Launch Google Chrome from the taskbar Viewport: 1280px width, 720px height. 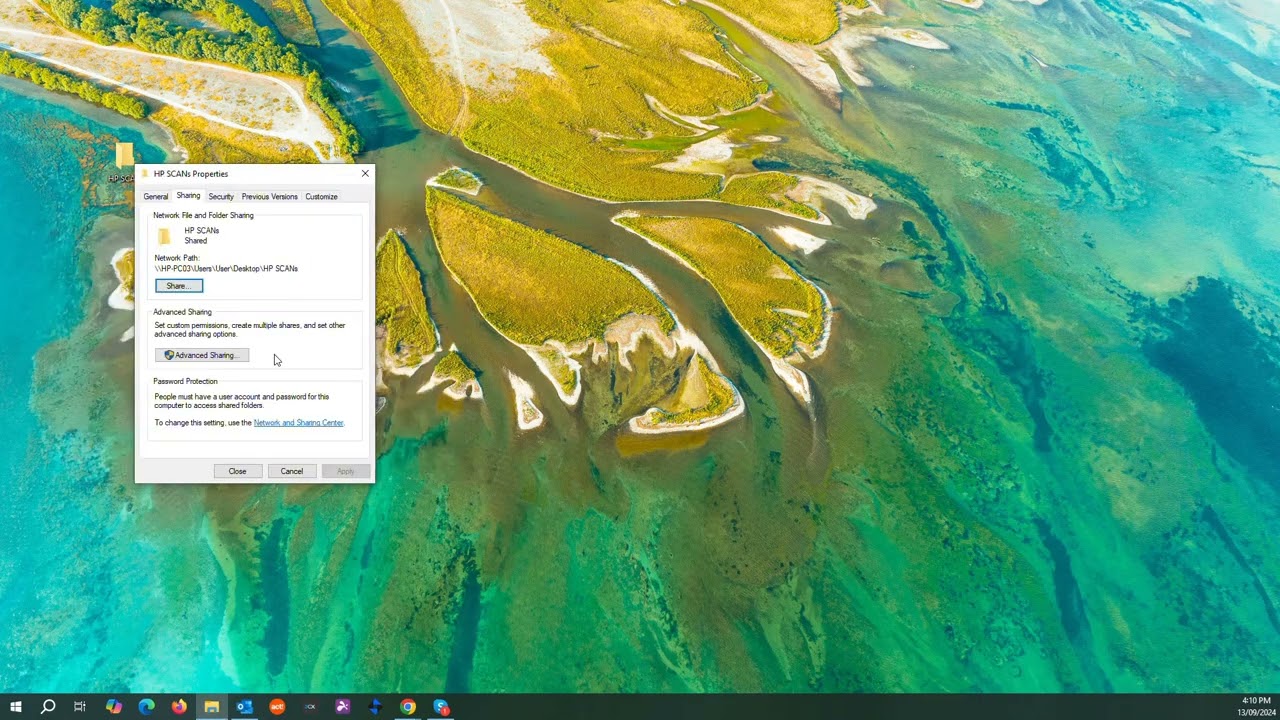click(408, 707)
